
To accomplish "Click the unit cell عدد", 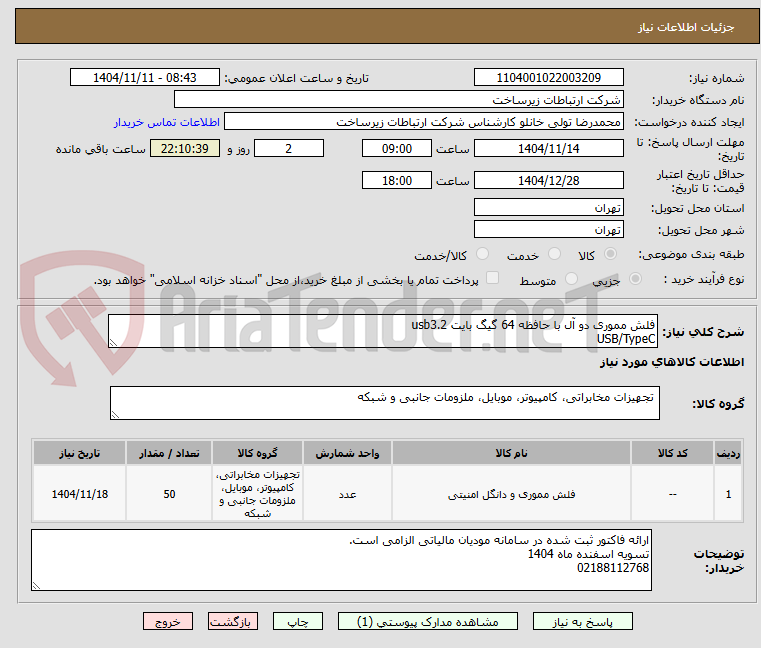I will (347, 494).
